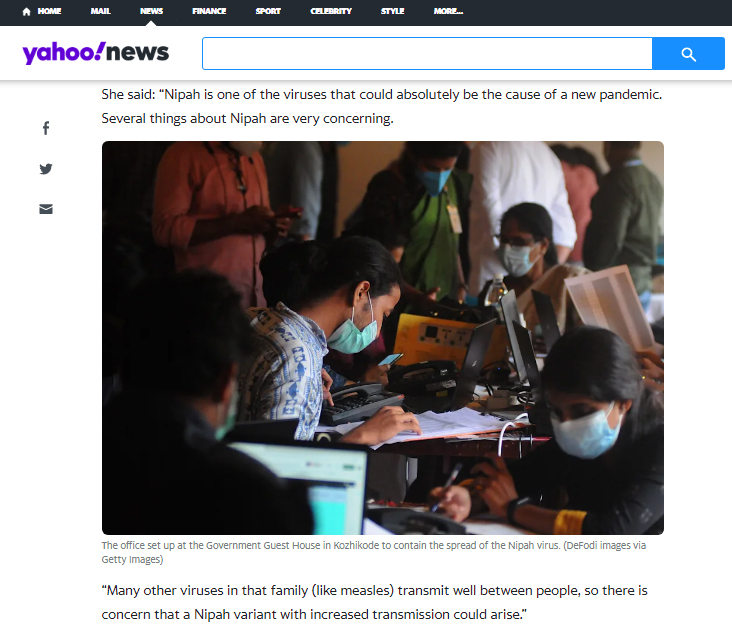
Task: Open the Yahoo News logo
Action: [96, 52]
